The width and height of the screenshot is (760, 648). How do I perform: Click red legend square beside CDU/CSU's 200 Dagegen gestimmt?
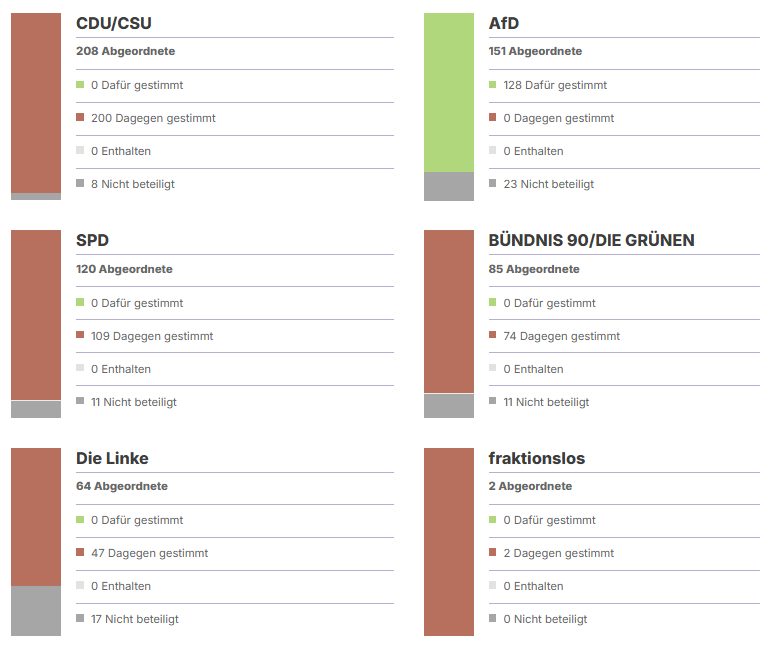80,118
